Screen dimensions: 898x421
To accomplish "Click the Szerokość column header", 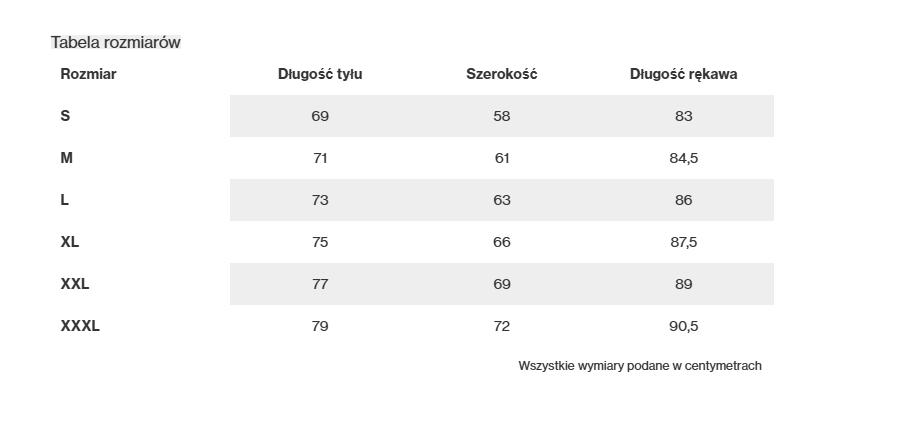I will click(502, 74).
